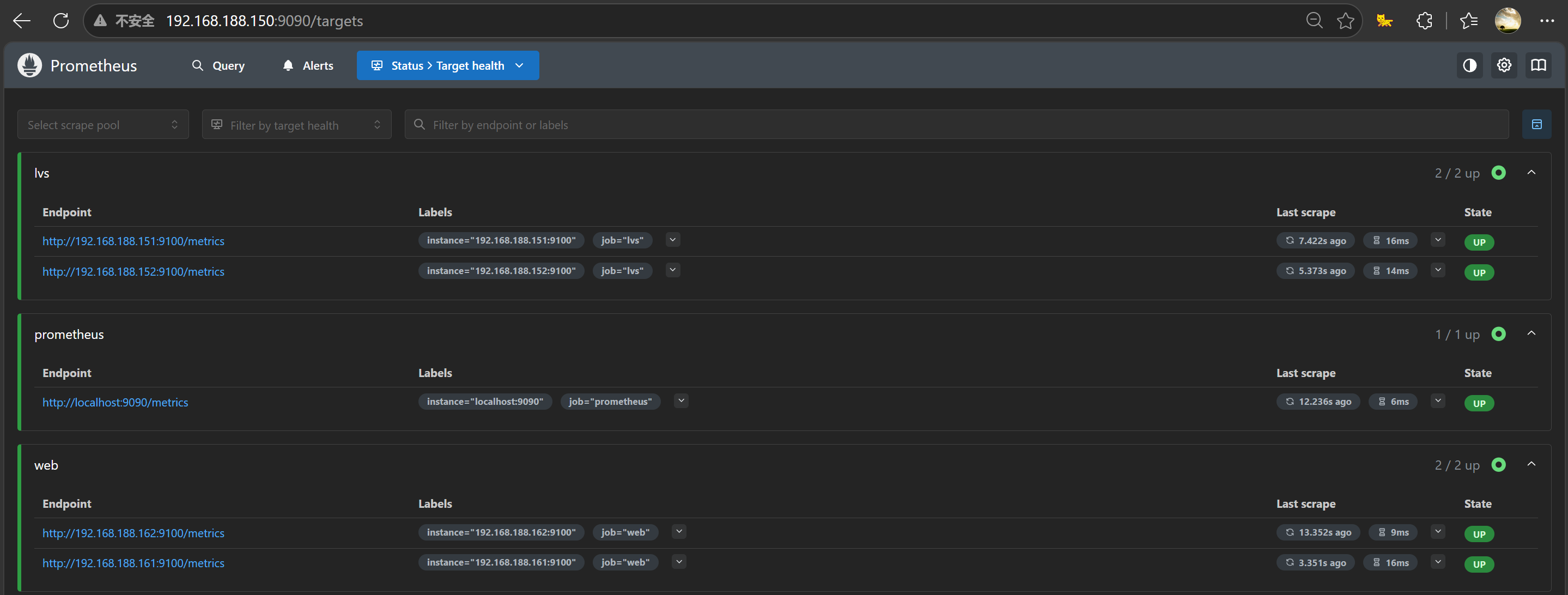This screenshot has width=1568, height=595.
Task: Open the settings gear in Prometheus header
Action: (x=1504, y=65)
